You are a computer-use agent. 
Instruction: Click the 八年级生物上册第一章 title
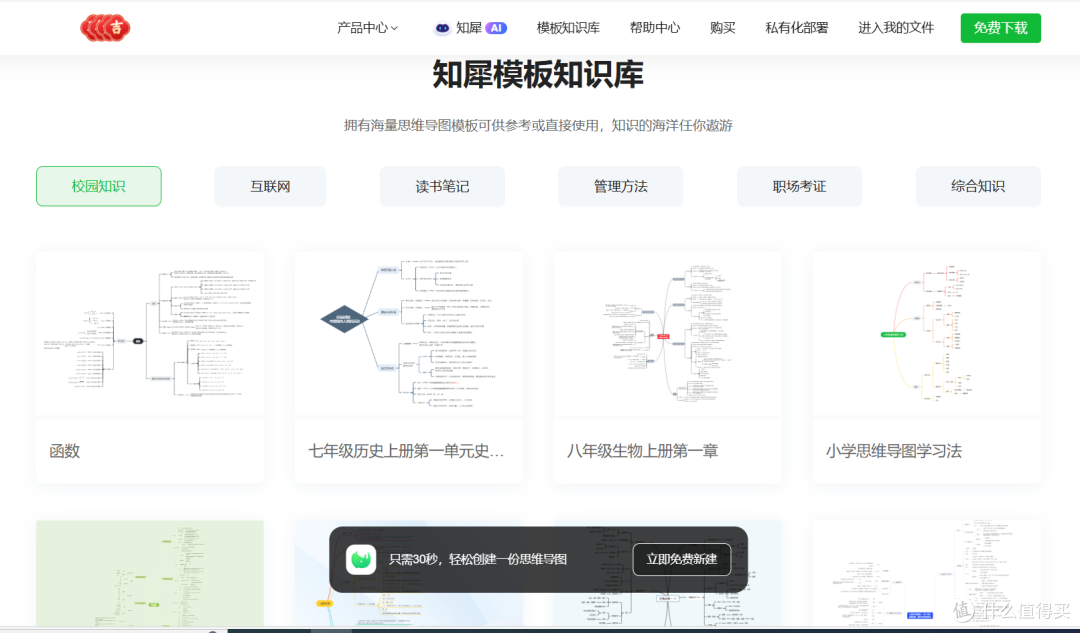(x=643, y=450)
